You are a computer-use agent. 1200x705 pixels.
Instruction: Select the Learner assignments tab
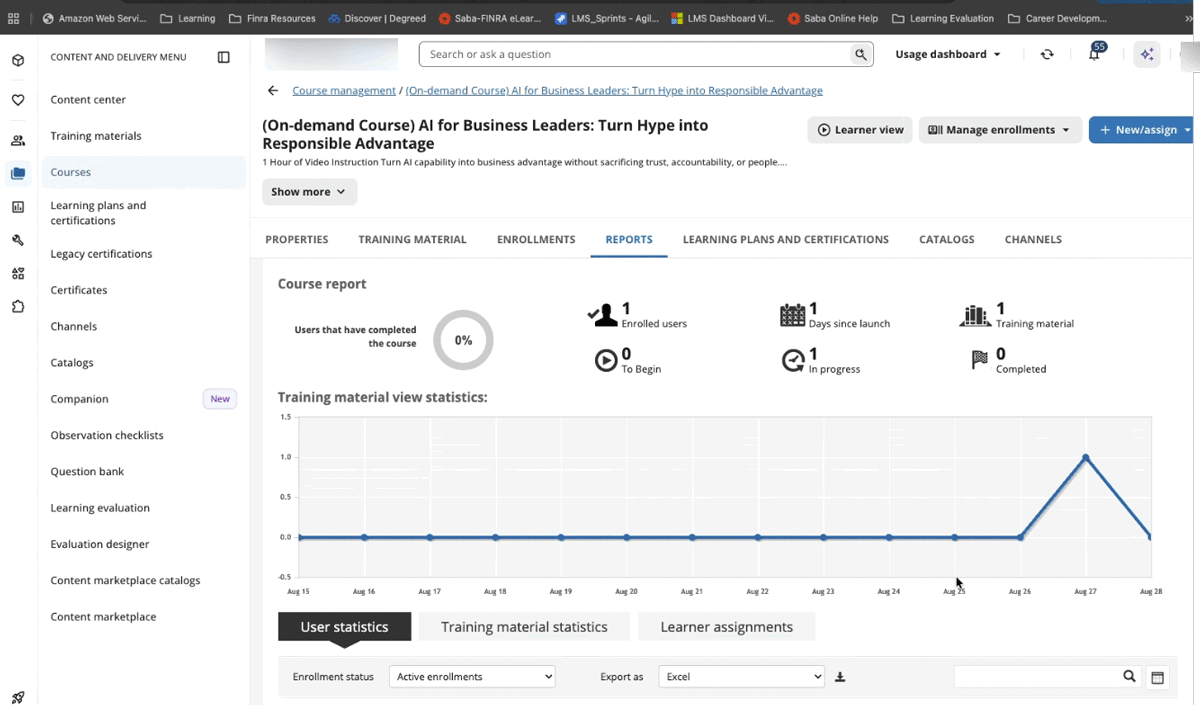click(x=727, y=627)
